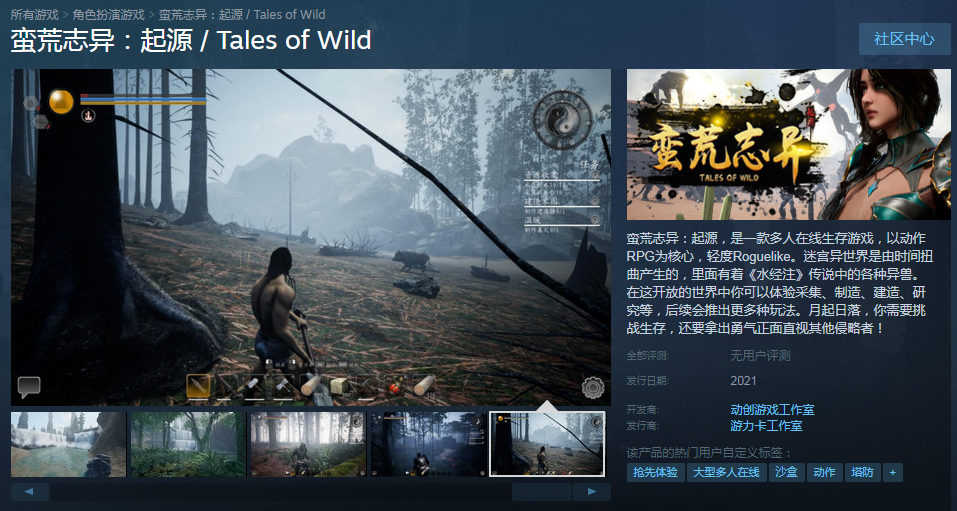Open the 社区中心 community hub button

pos(904,39)
